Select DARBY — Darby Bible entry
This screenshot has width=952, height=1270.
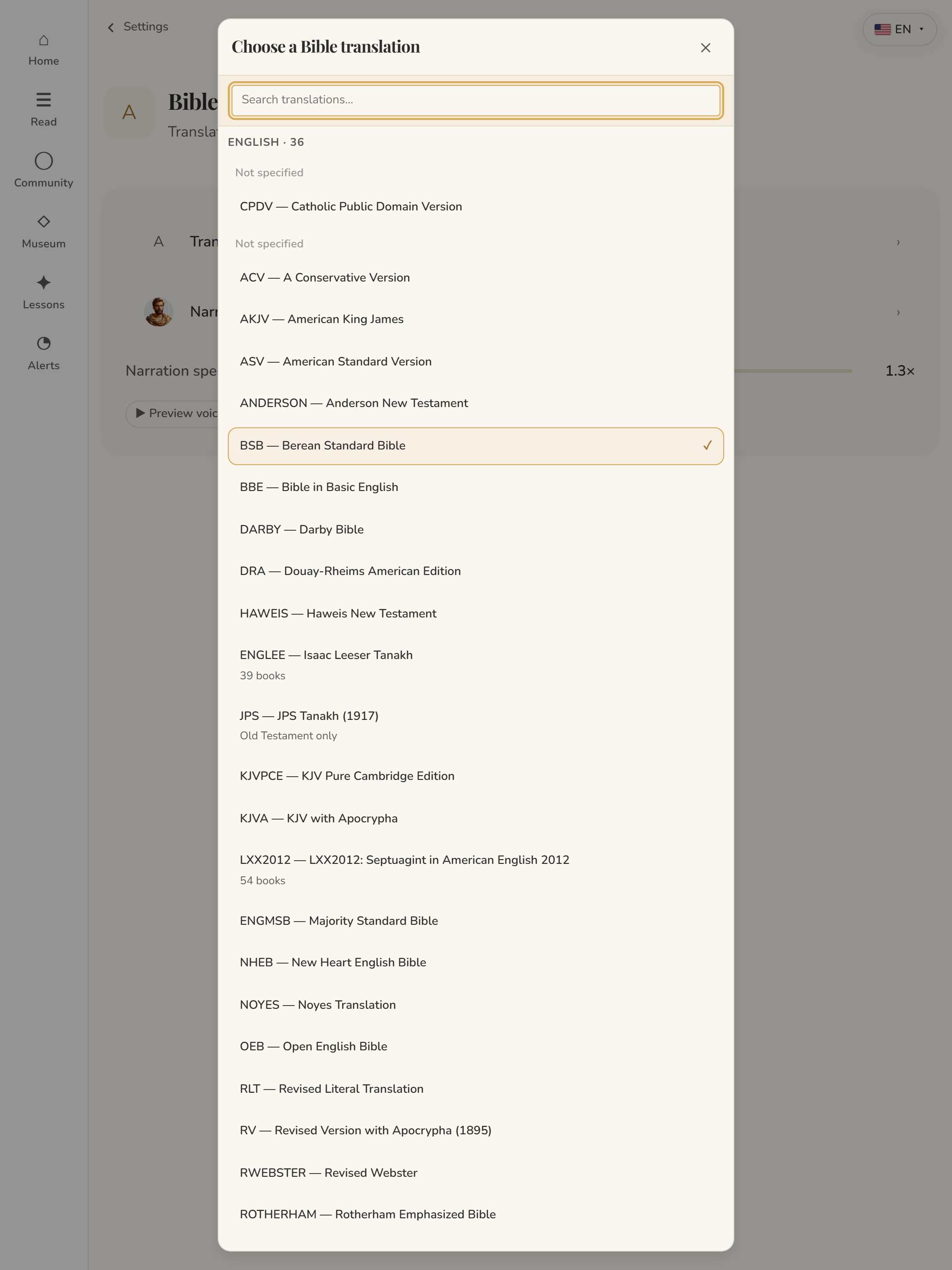click(x=476, y=529)
